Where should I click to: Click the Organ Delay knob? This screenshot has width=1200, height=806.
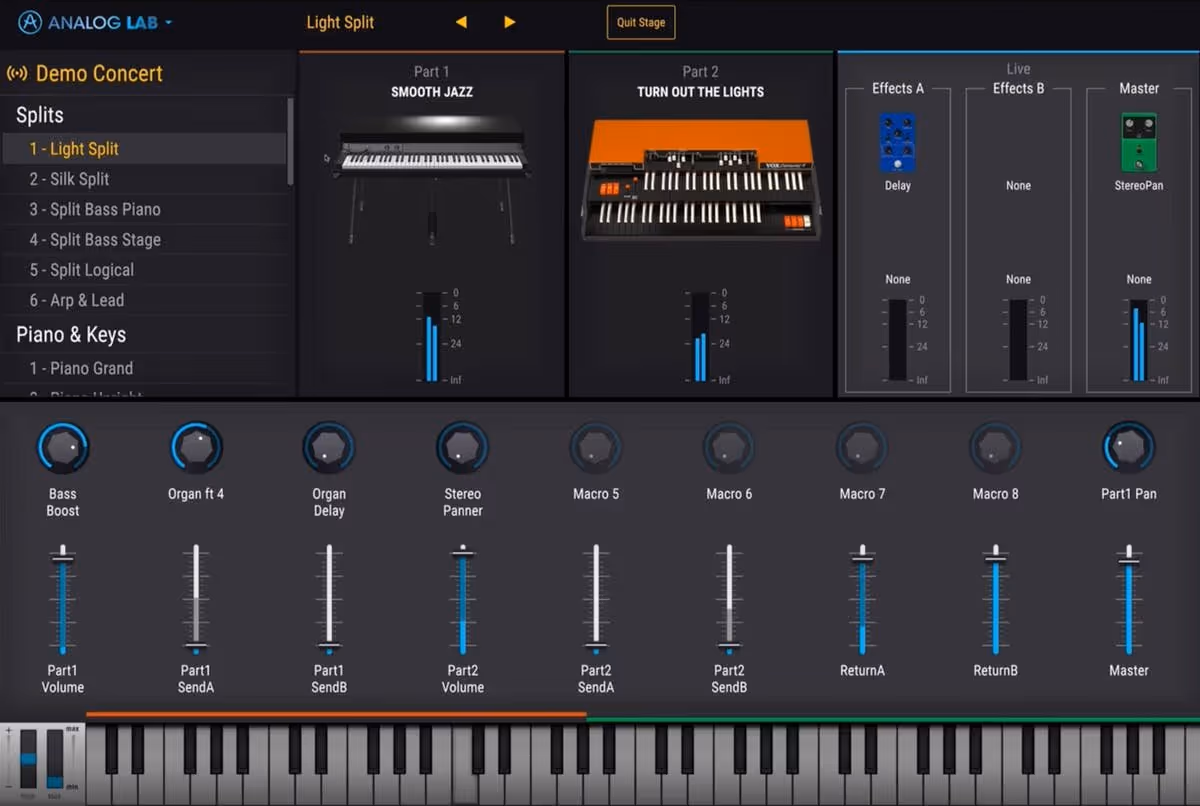329,448
